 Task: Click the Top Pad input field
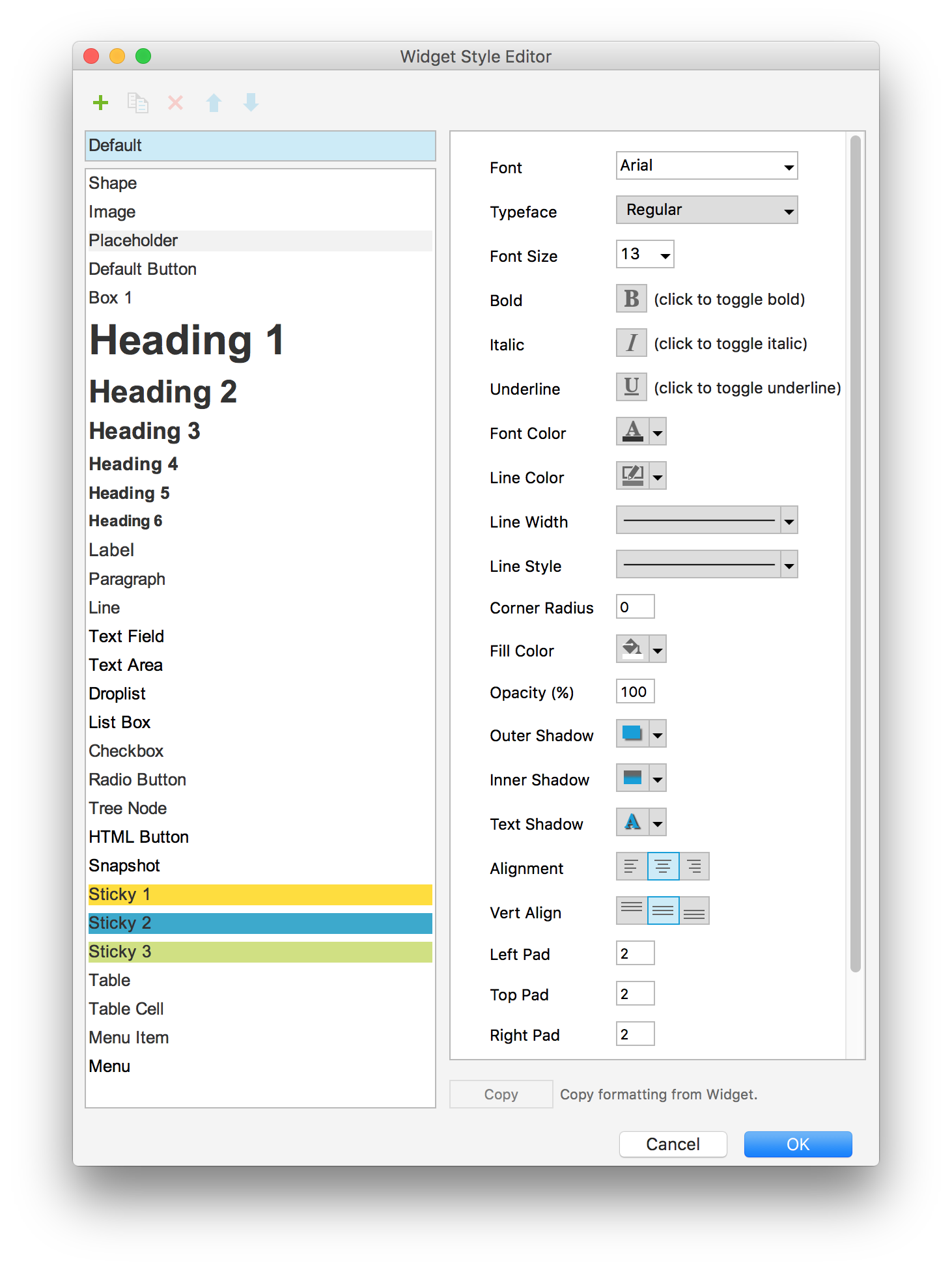(x=635, y=994)
